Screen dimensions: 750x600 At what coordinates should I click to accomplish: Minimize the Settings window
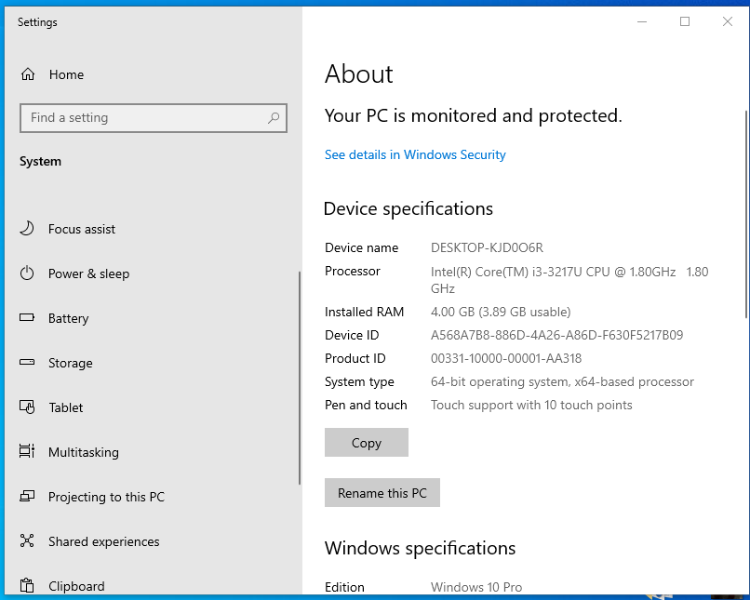point(642,22)
